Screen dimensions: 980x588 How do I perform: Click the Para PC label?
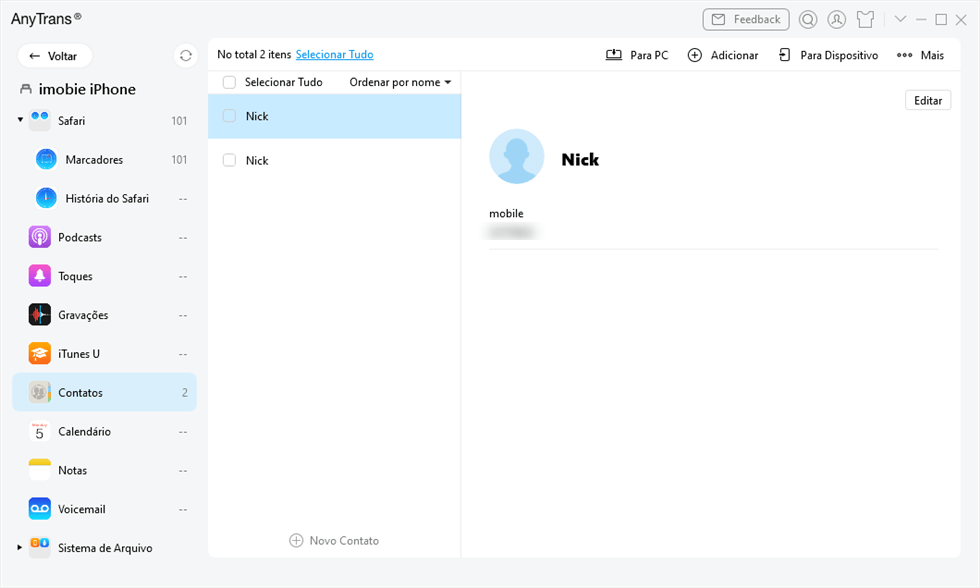[649, 55]
